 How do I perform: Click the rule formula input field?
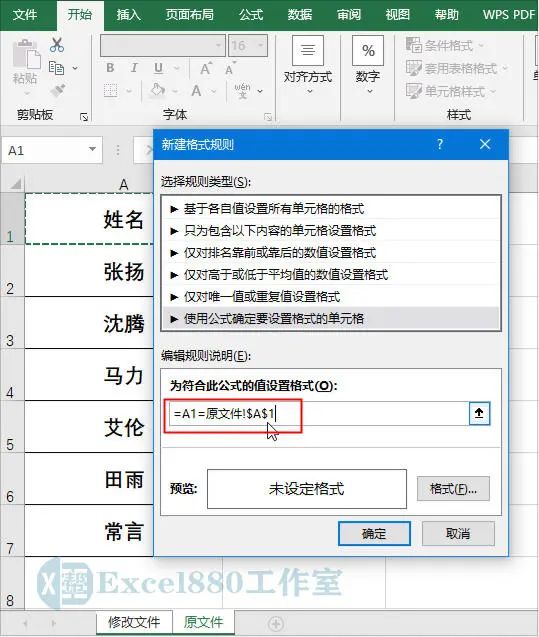[x=319, y=414]
